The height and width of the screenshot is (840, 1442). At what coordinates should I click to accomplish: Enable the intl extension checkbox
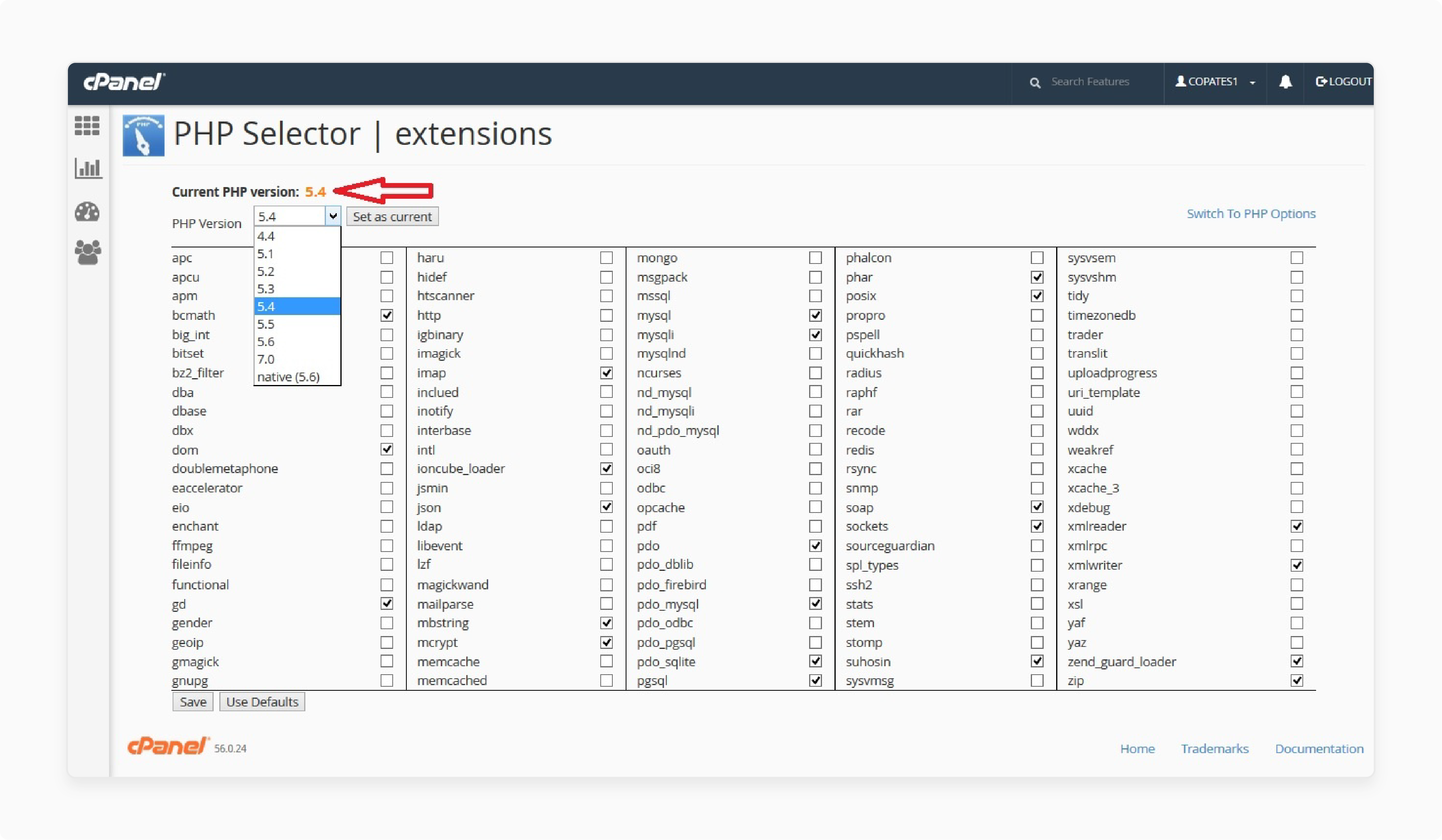tap(606, 450)
